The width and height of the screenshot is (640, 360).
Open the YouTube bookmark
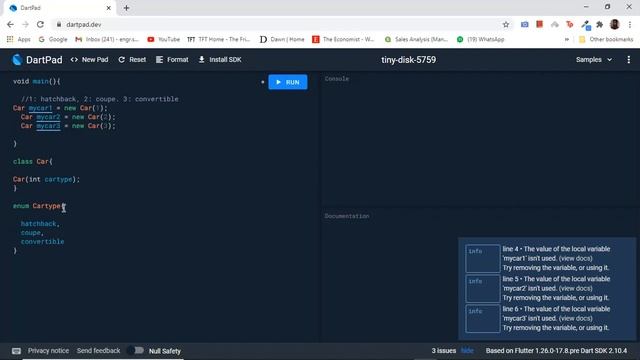pos(164,39)
